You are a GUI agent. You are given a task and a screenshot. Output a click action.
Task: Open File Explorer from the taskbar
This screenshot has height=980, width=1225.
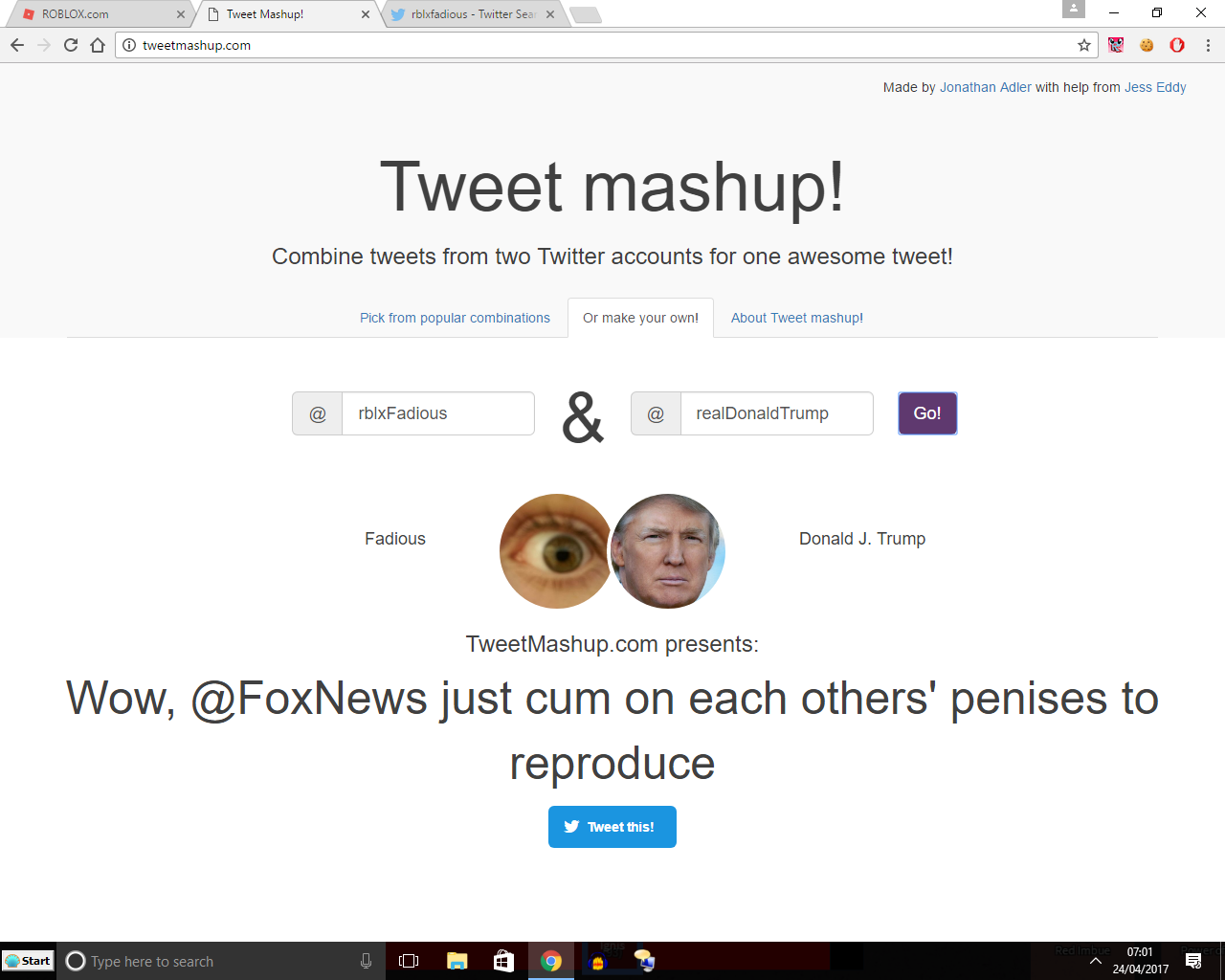coord(457,961)
